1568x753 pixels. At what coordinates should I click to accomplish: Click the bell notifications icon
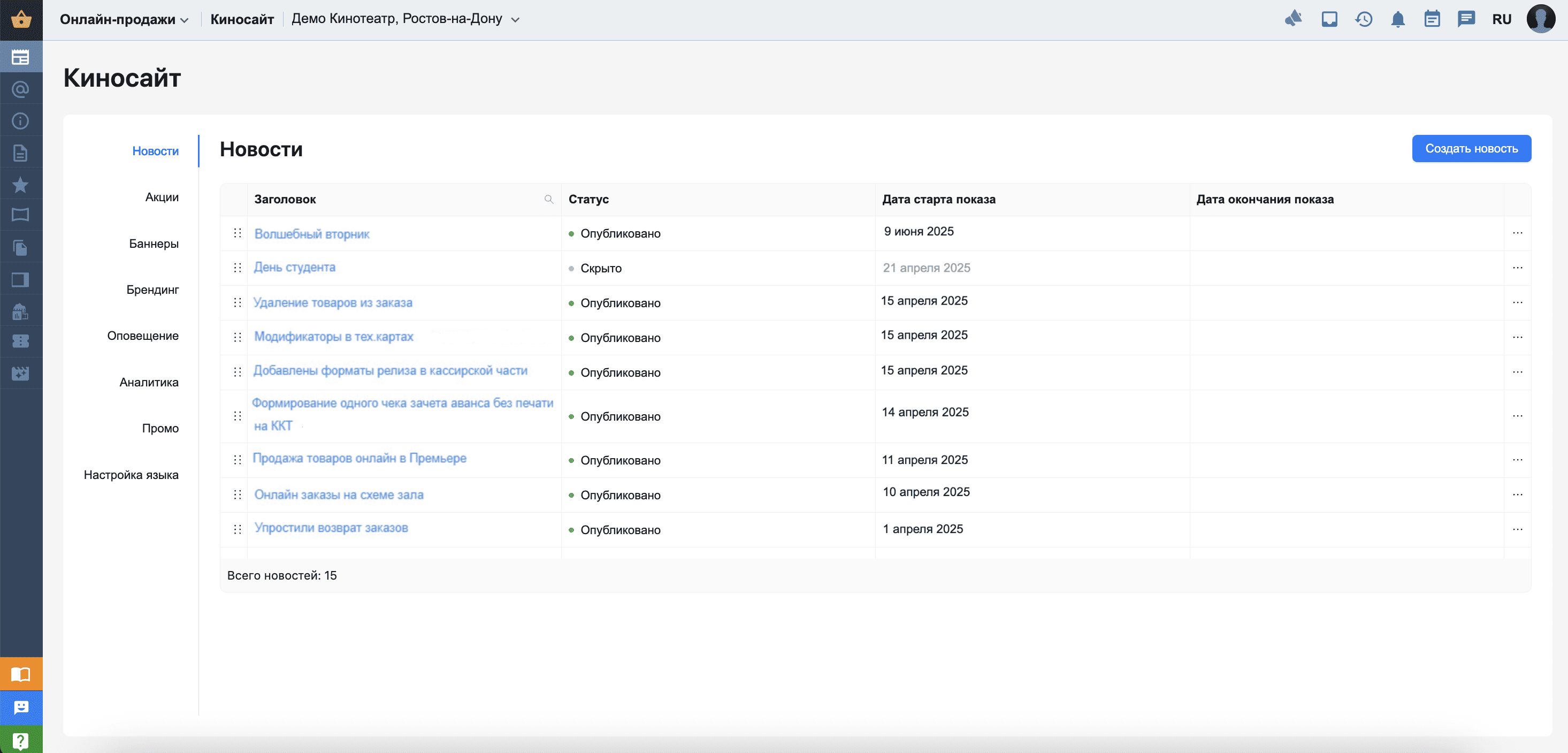tap(1397, 19)
